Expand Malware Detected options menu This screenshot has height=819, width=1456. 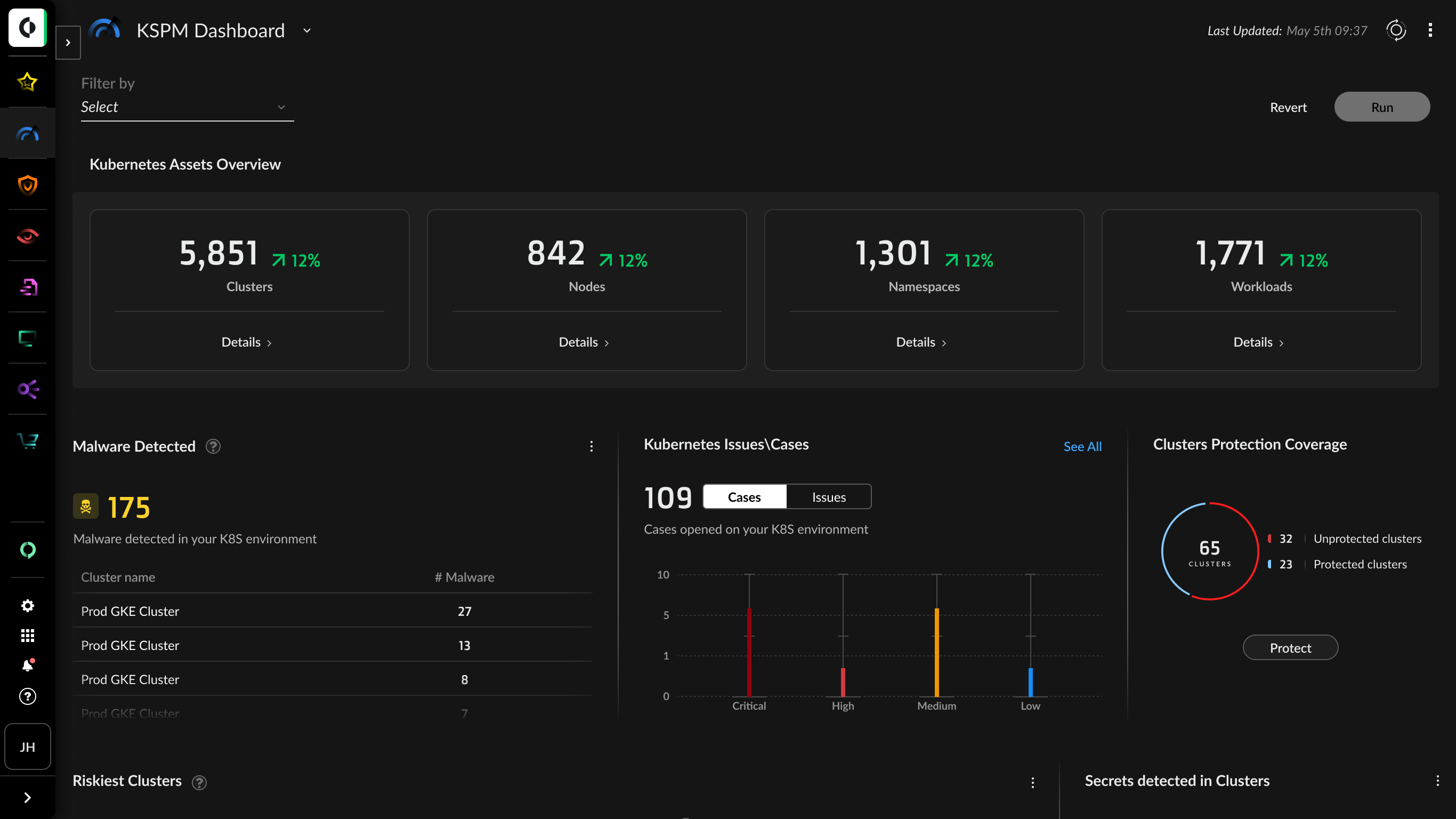pos(591,446)
